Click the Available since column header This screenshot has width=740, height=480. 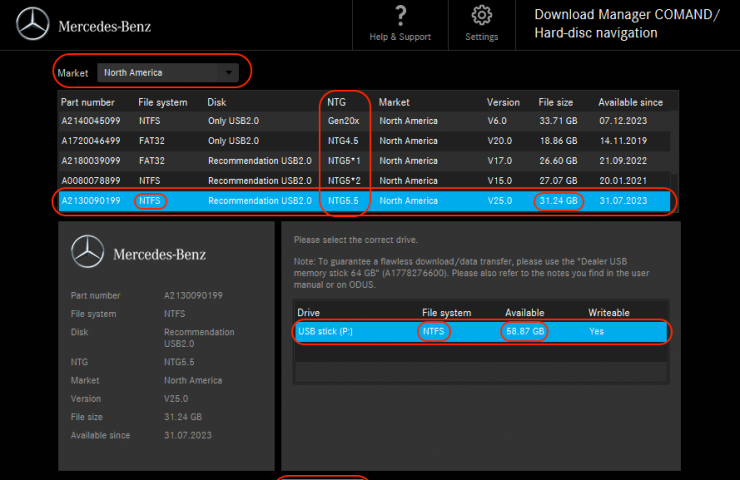(x=630, y=102)
